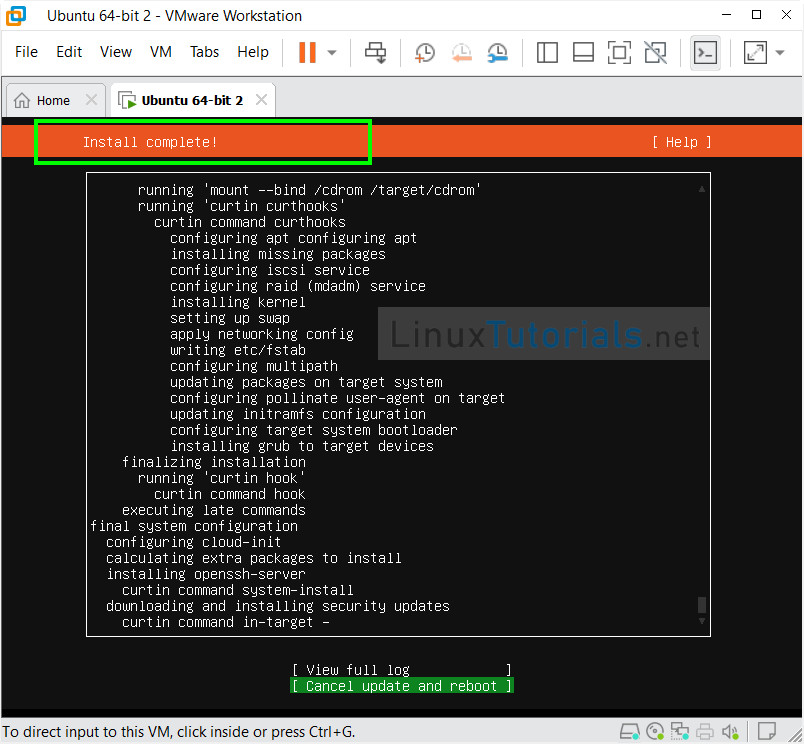Click 'installing grub to target devices' line
Screen dimensions: 804x744
tap(302, 446)
